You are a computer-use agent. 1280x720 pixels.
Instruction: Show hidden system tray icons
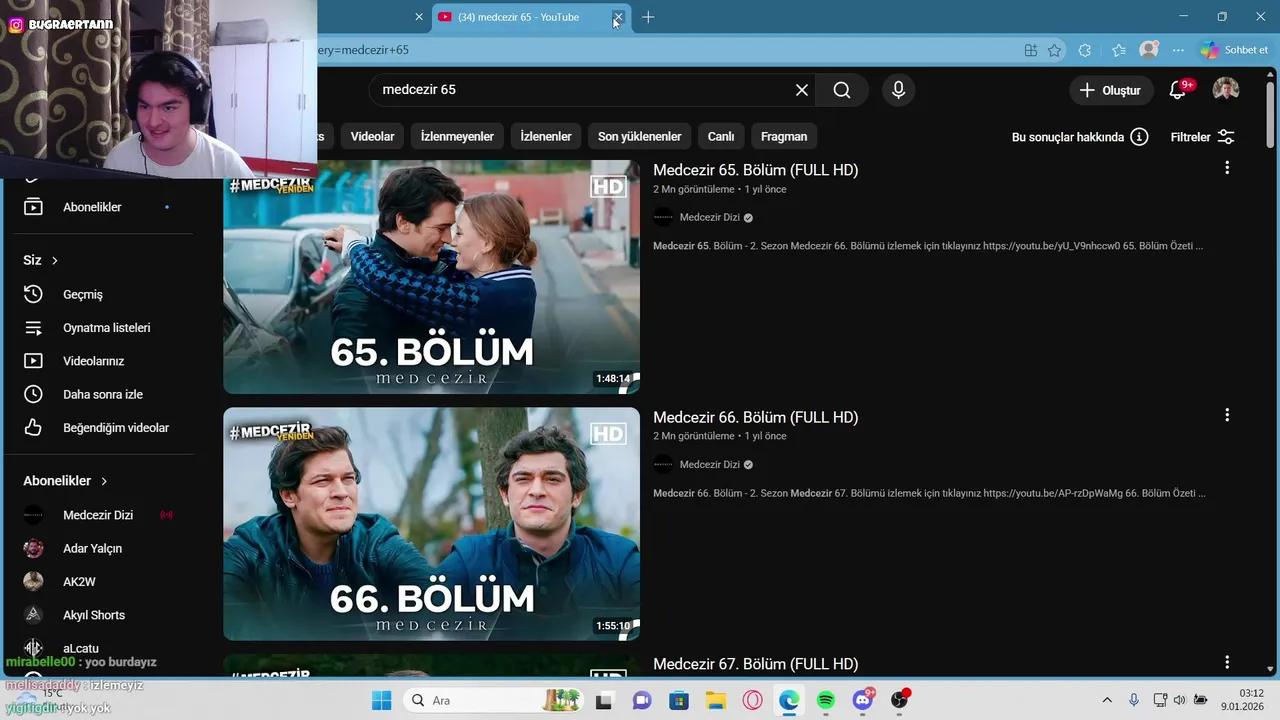[1106, 700]
